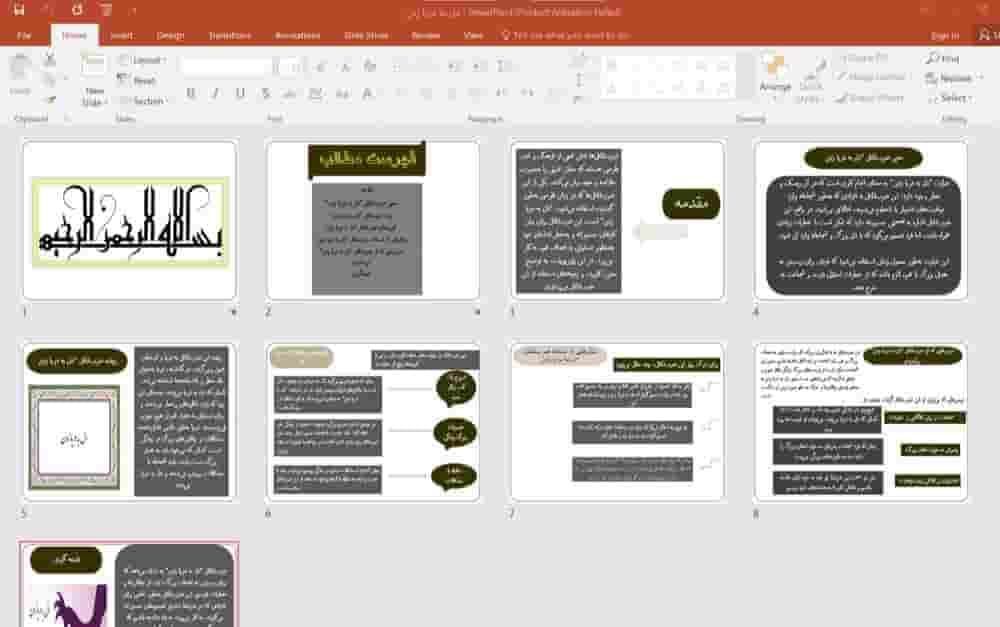Select slide 8 thumbnail
The width and height of the screenshot is (1000, 627).
coord(860,422)
